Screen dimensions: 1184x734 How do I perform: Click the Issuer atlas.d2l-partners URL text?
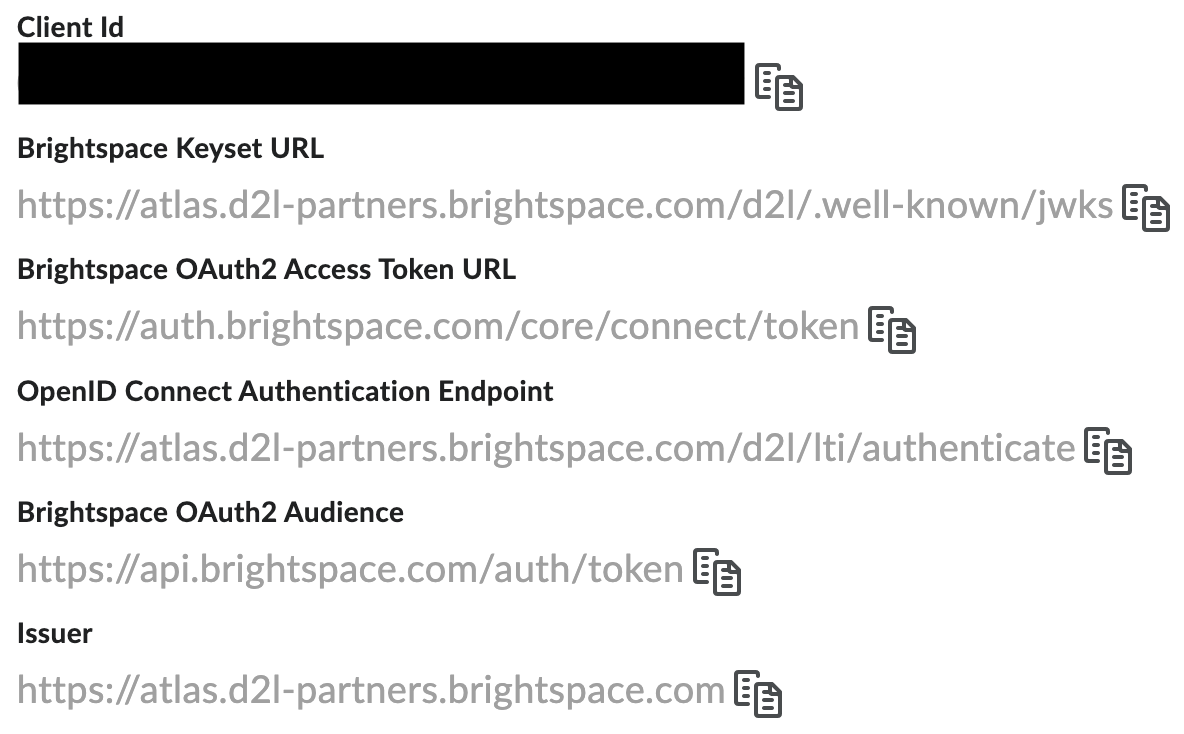point(371,690)
